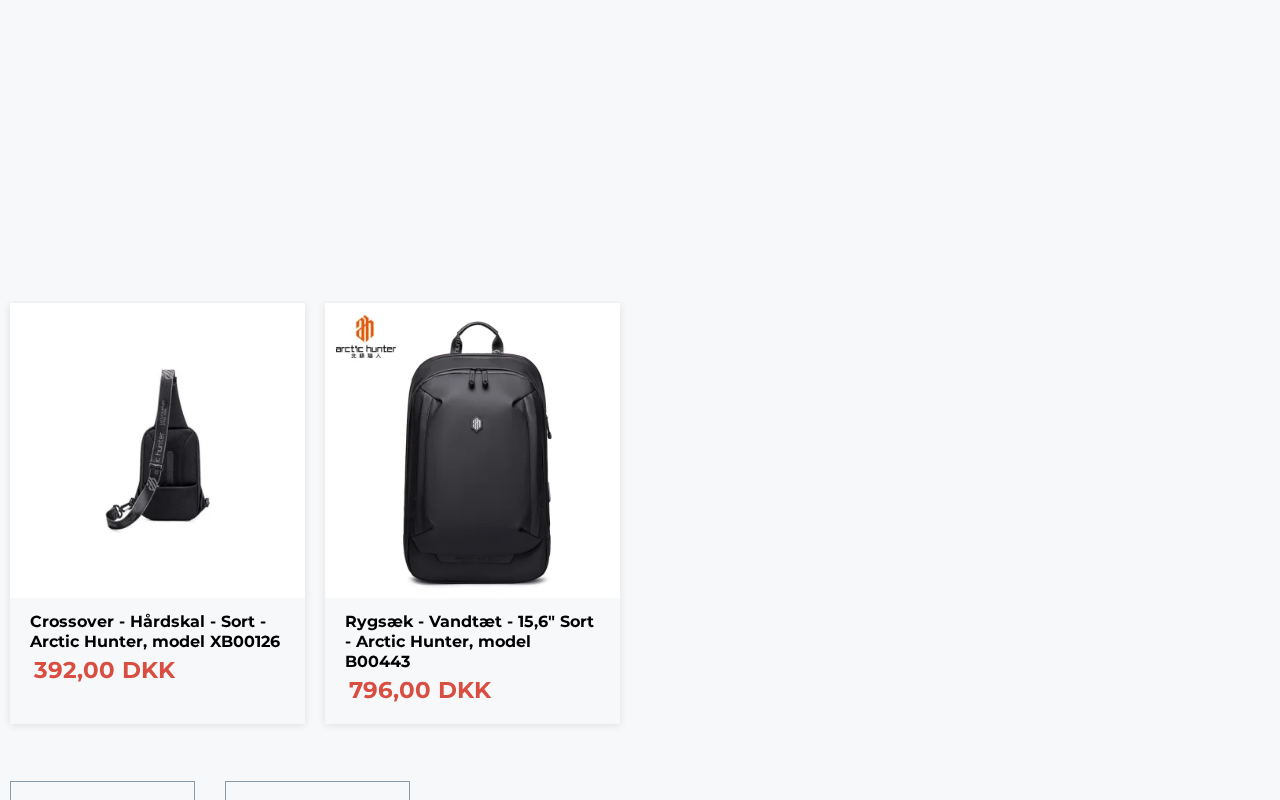The width and height of the screenshot is (1280, 800).
Task: Click the orange Arctic Hunter logo emblem
Action: (x=365, y=328)
